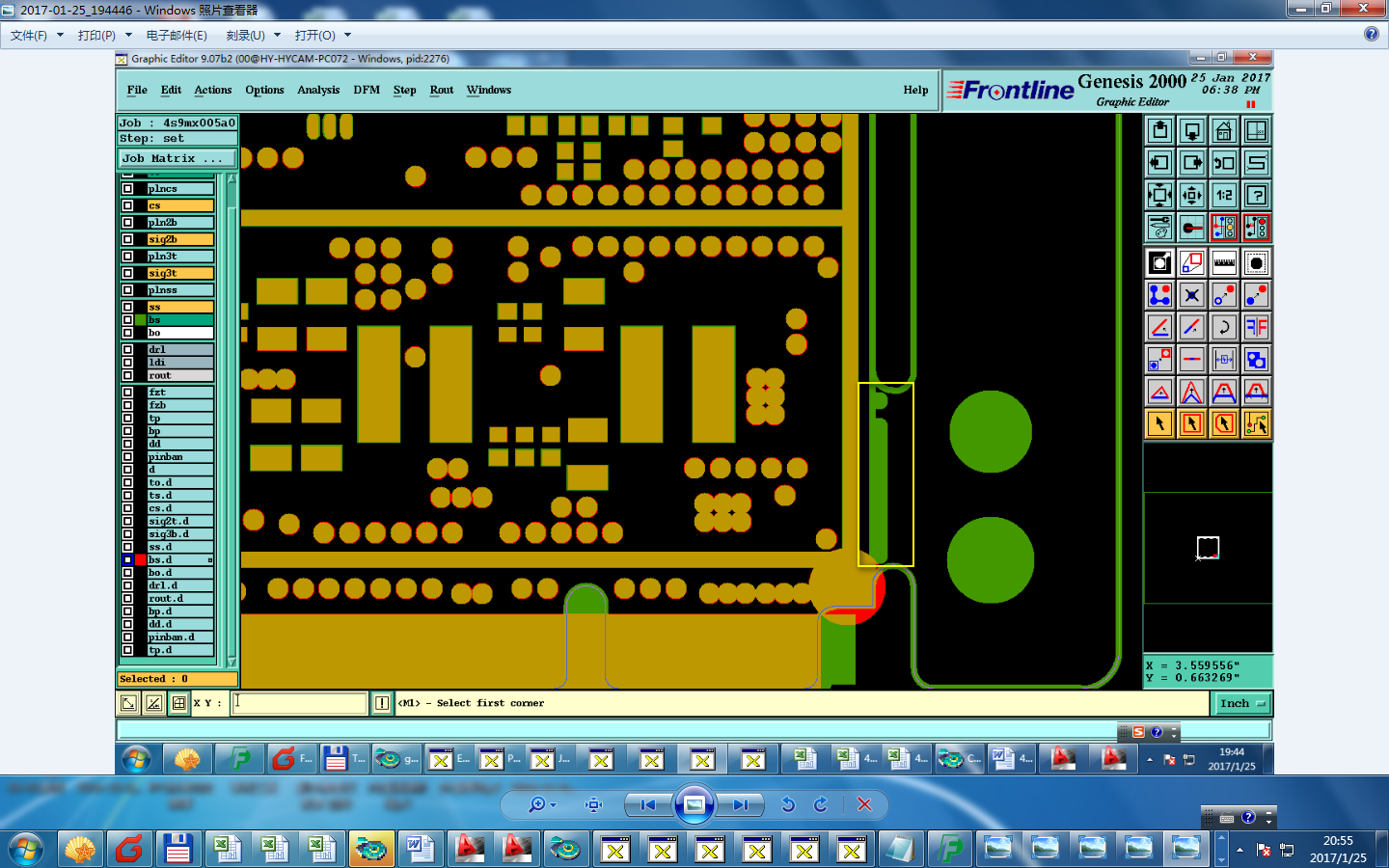Toggle checkbox for layer rout
1389x868 pixels.
pos(127,375)
